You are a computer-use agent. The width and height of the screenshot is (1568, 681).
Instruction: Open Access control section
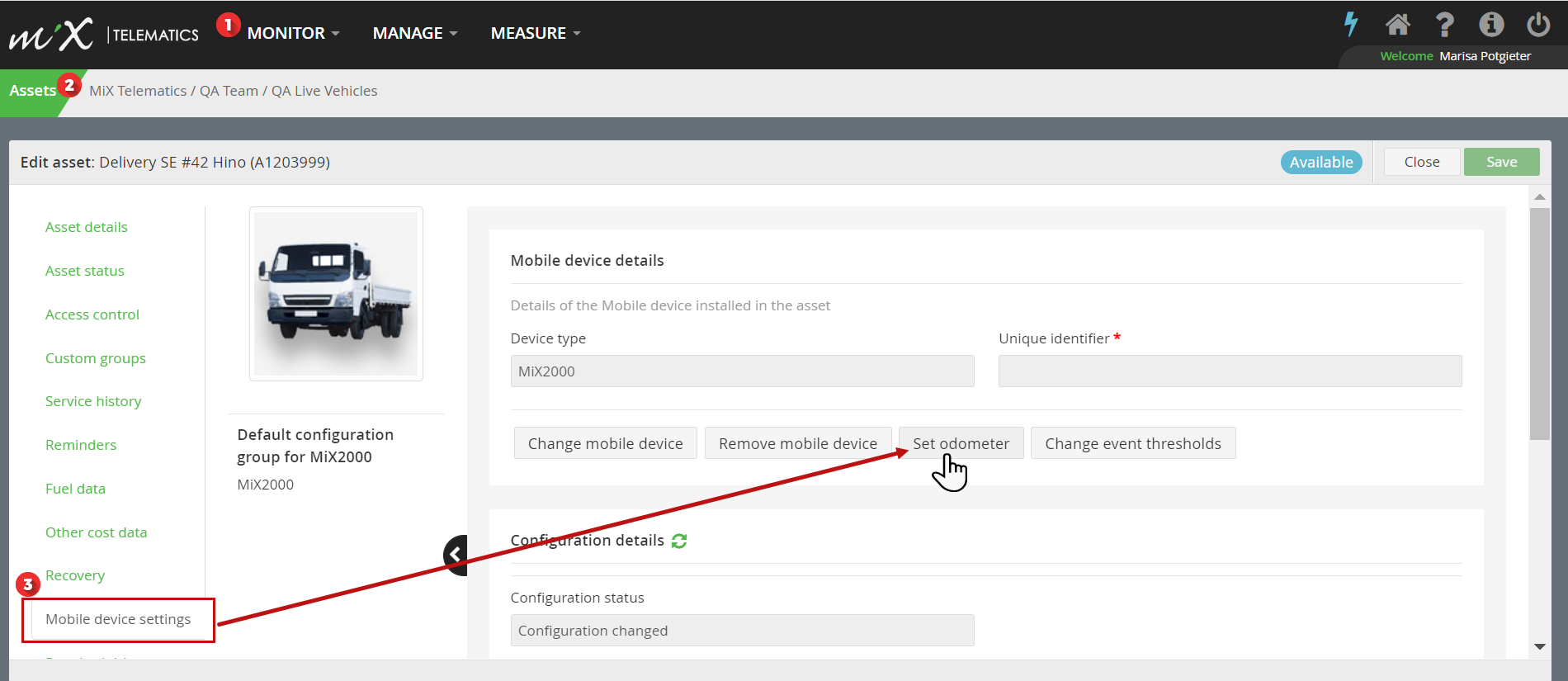(x=92, y=314)
